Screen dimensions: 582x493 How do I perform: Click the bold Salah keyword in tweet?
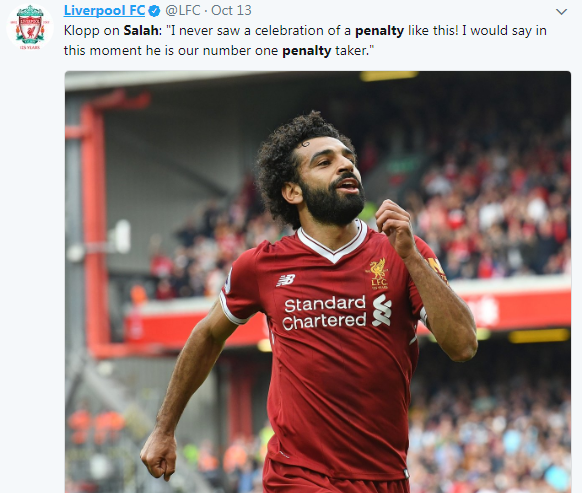tap(141, 30)
